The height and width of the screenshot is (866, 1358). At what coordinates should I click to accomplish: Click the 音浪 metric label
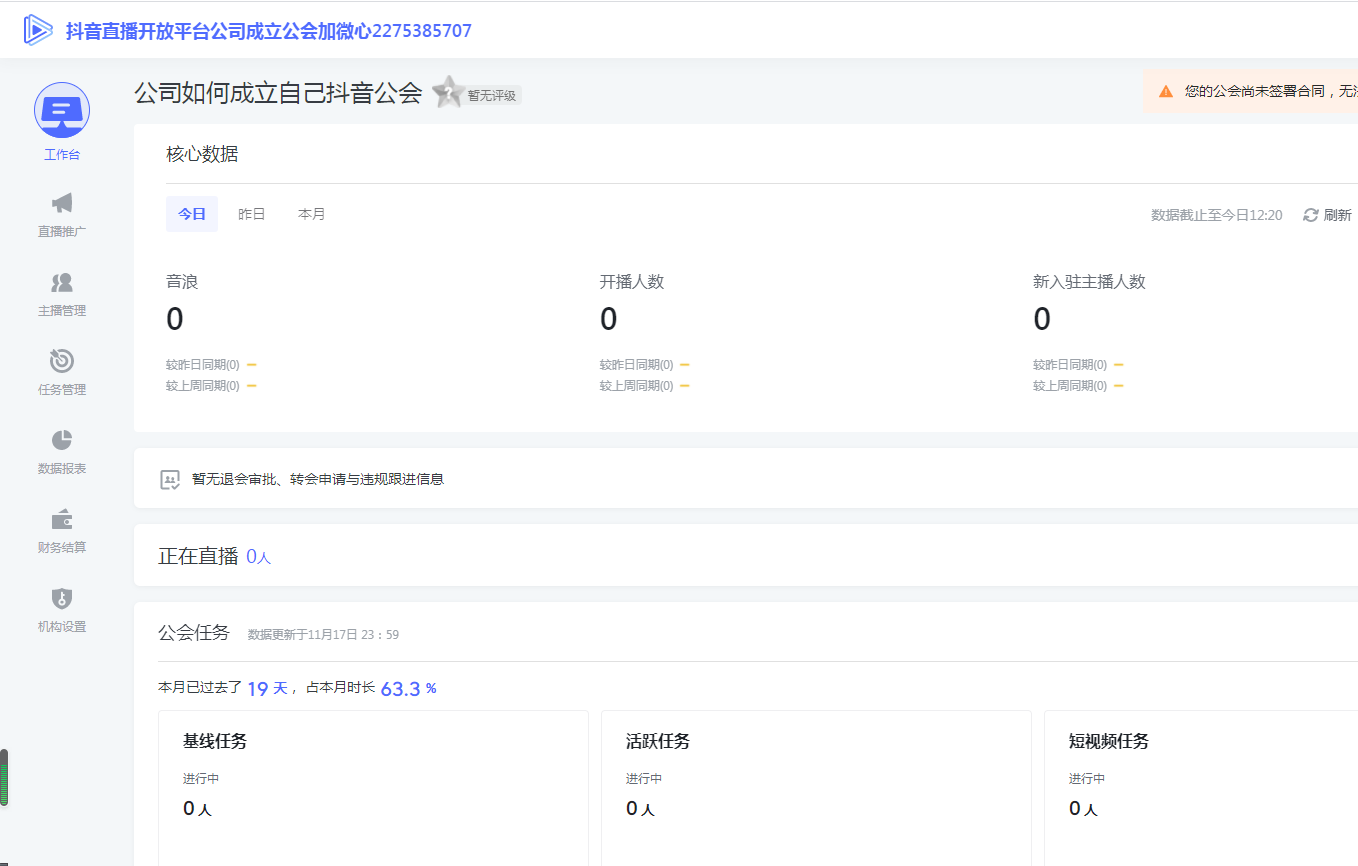point(182,282)
